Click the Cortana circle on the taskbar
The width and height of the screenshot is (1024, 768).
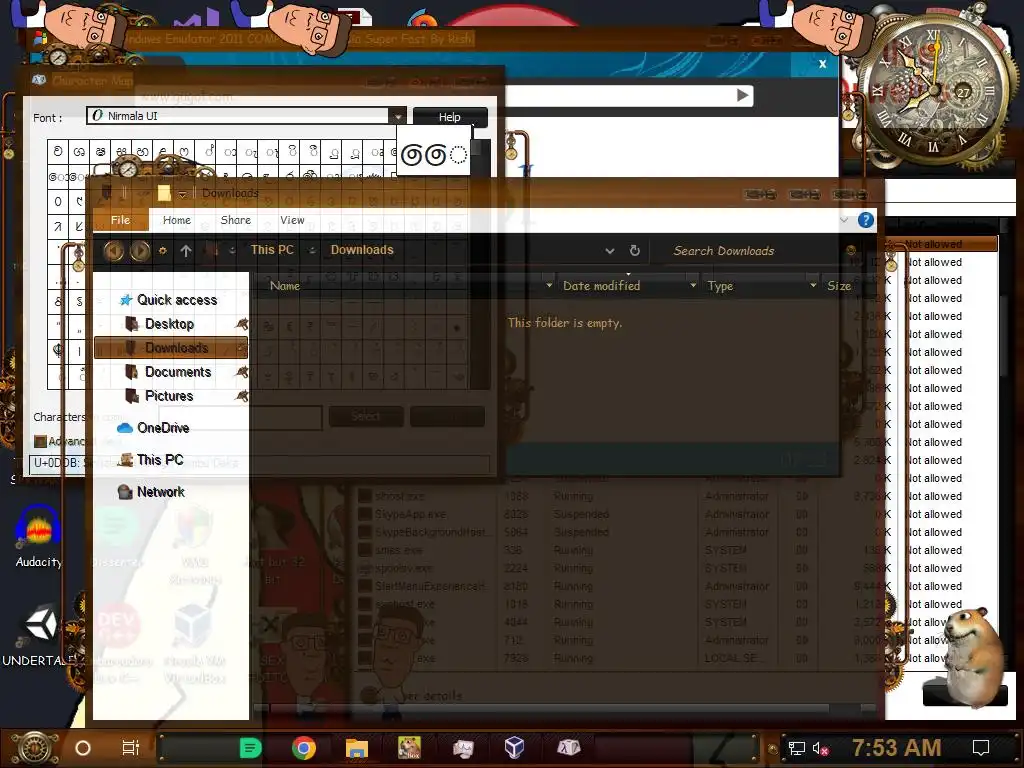pyautogui.click(x=83, y=748)
